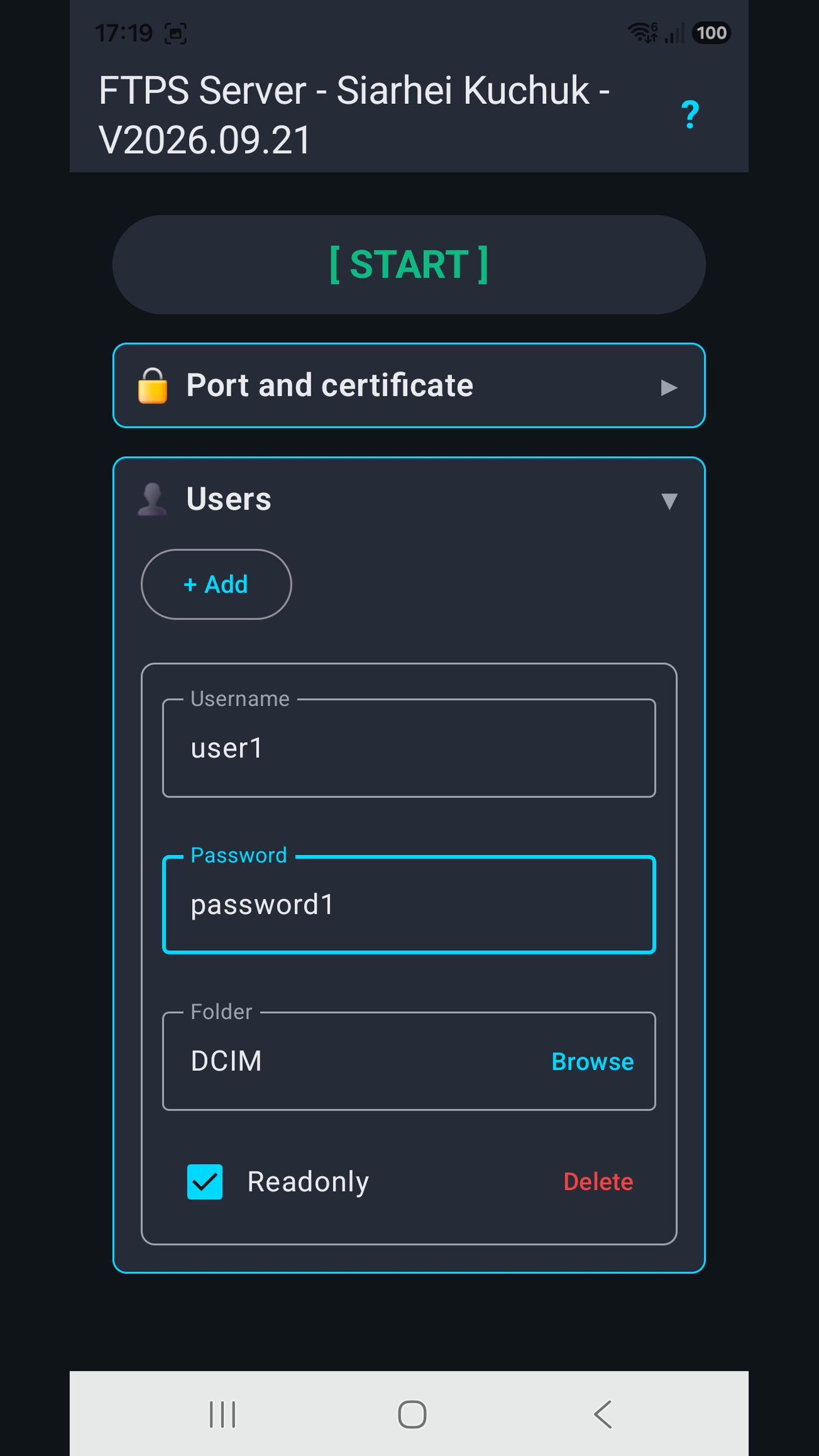Tap the Port and certificate heading

[330, 385]
